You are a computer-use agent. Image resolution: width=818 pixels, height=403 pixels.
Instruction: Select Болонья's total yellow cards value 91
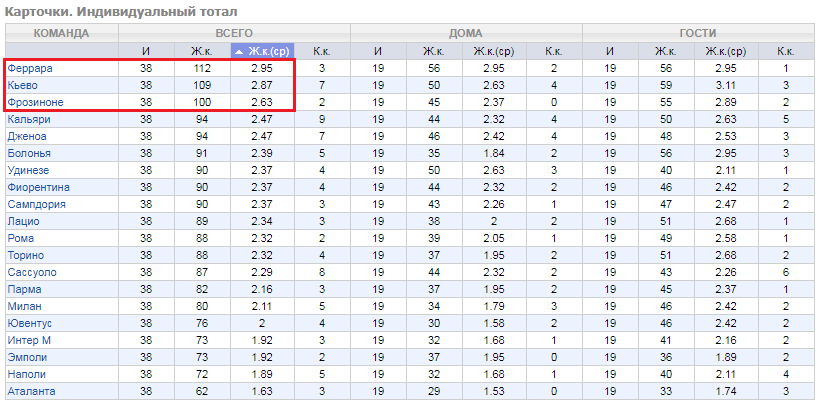pos(201,153)
